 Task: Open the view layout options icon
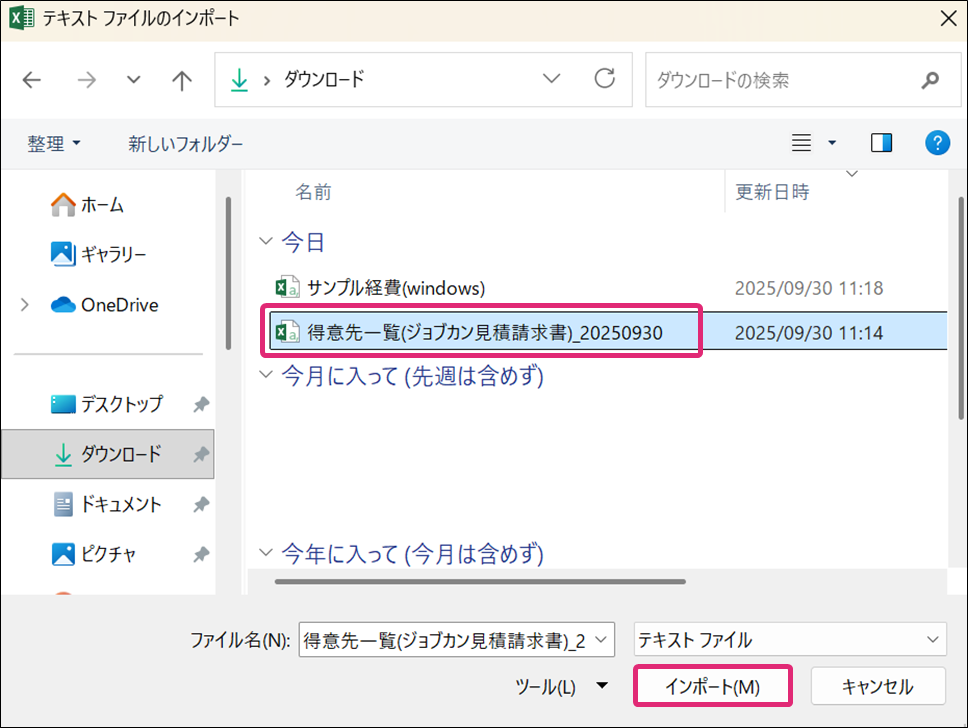point(802,144)
